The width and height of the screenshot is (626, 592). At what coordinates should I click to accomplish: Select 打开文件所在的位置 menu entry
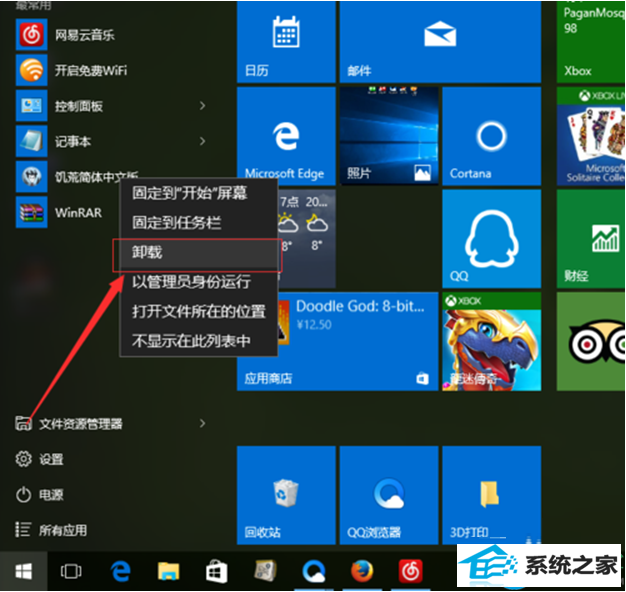pyautogui.click(x=198, y=312)
